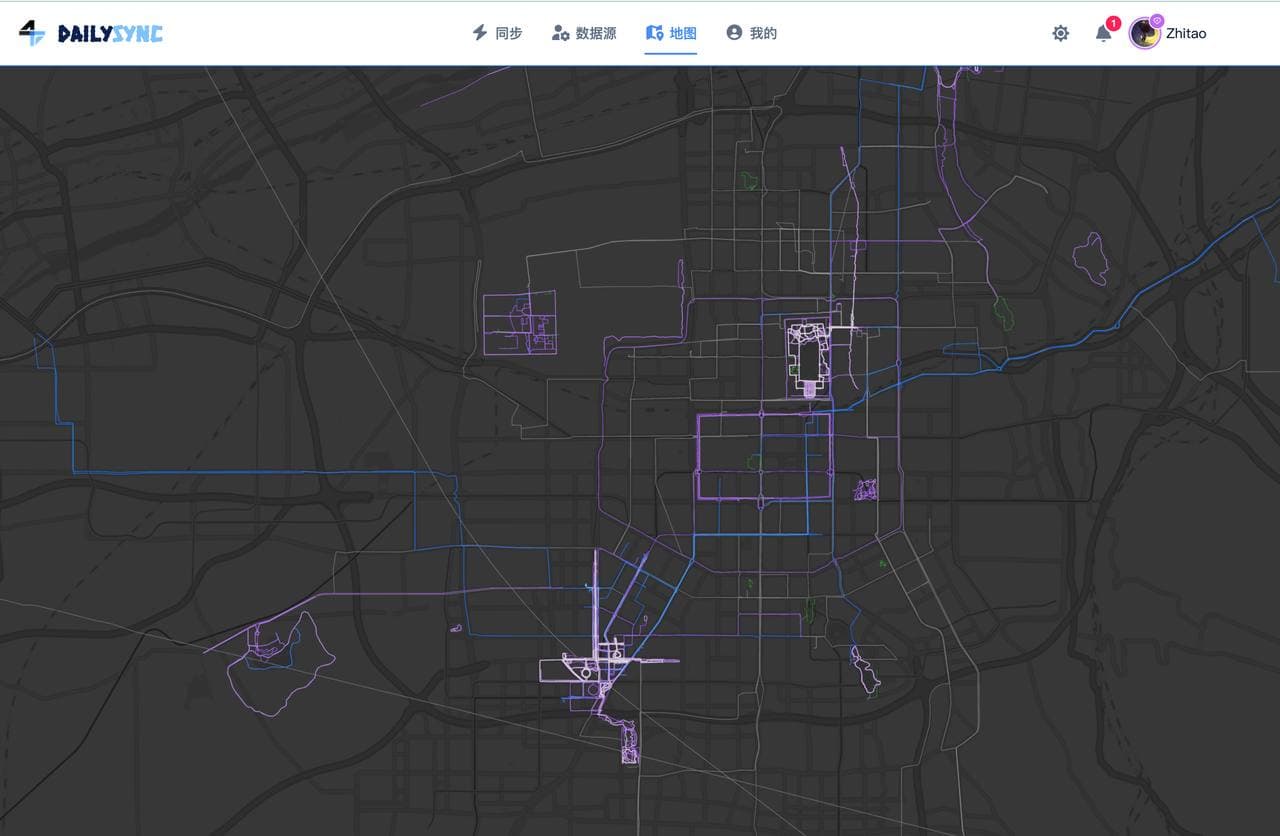The width and height of the screenshot is (1280, 836).
Task: Select the 地图 map tab
Action: [x=671, y=33]
